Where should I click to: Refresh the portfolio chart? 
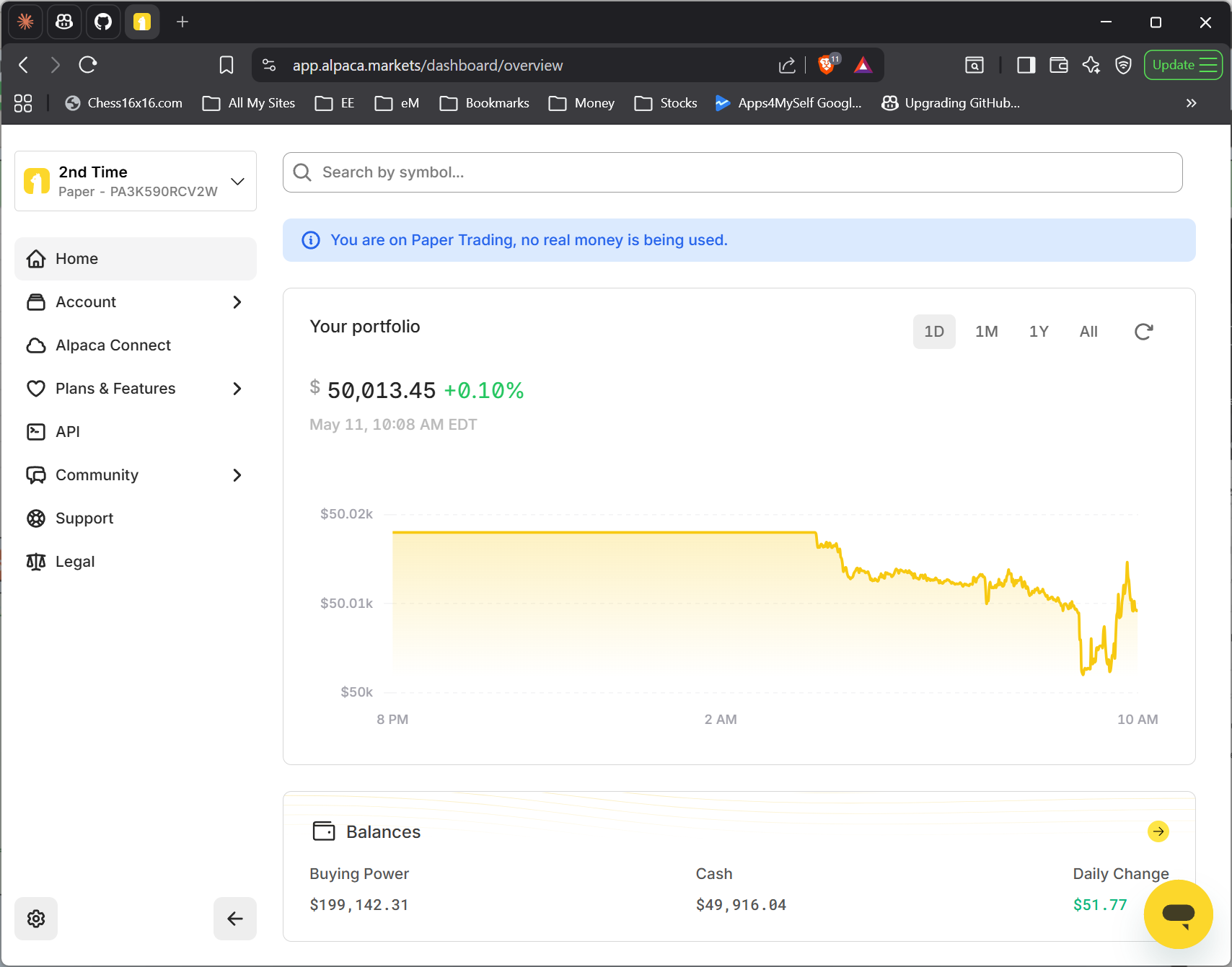click(x=1143, y=332)
